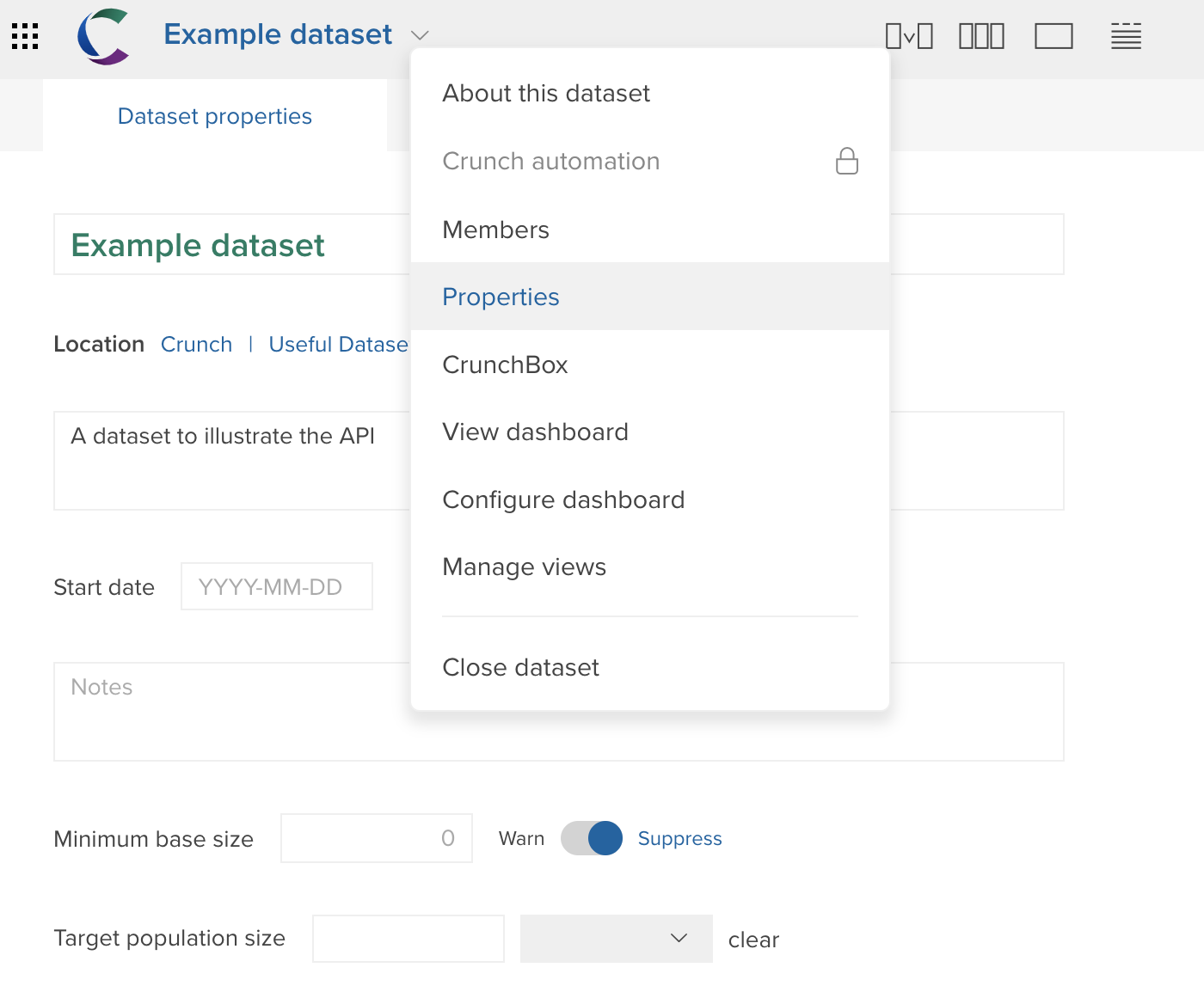Click the dropdown arrow on the filter box
This screenshot has width=1204, height=992.
679,938
